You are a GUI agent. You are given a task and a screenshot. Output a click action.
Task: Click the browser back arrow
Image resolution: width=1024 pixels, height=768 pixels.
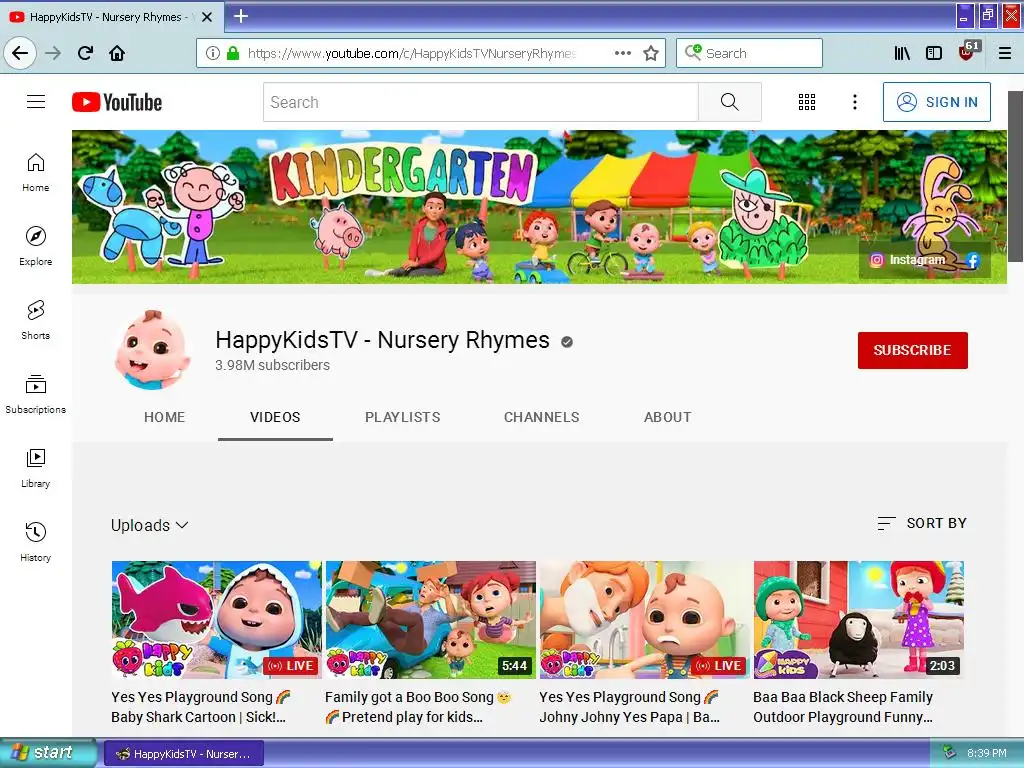[x=20, y=53]
